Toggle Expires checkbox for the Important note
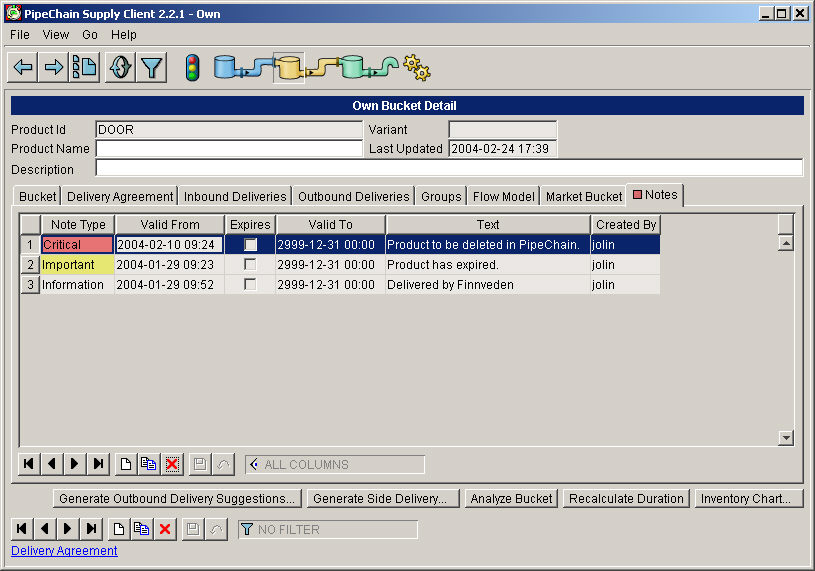Viewport: 815px width, 571px height. (x=251, y=264)
